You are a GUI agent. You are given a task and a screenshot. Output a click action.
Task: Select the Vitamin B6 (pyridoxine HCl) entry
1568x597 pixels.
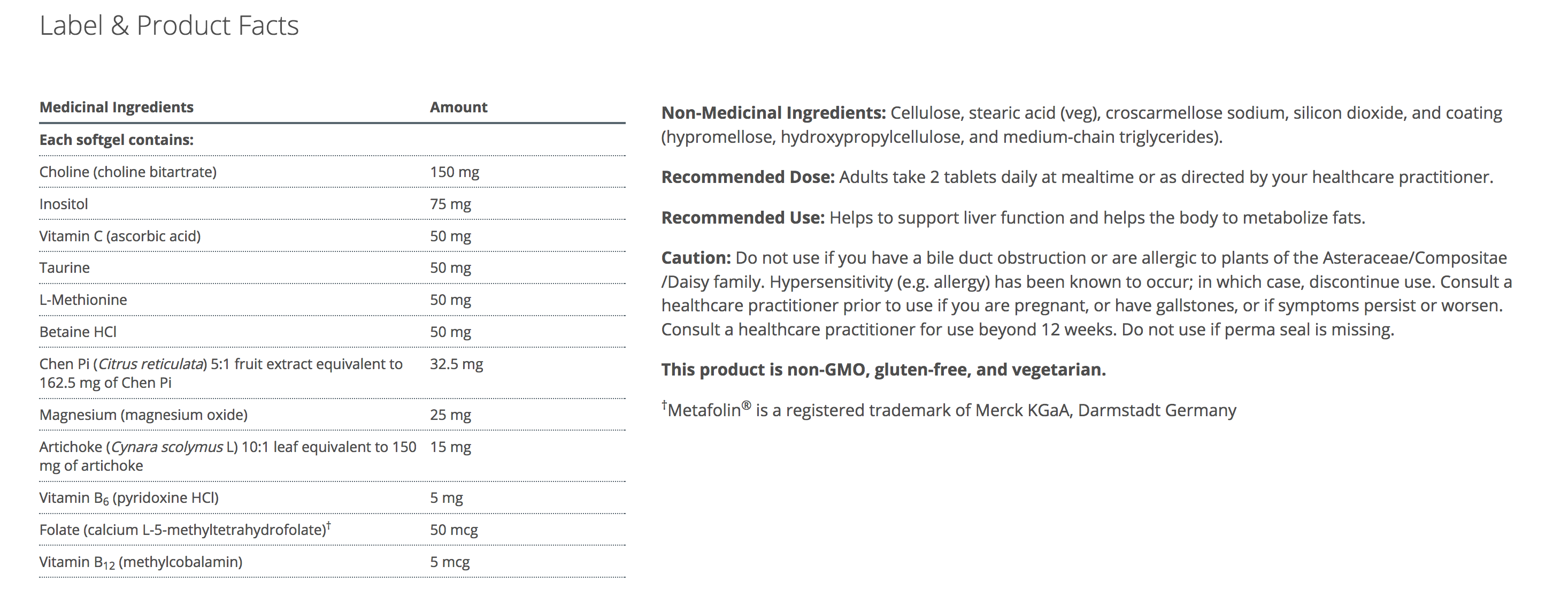click(x=129, y=497)
